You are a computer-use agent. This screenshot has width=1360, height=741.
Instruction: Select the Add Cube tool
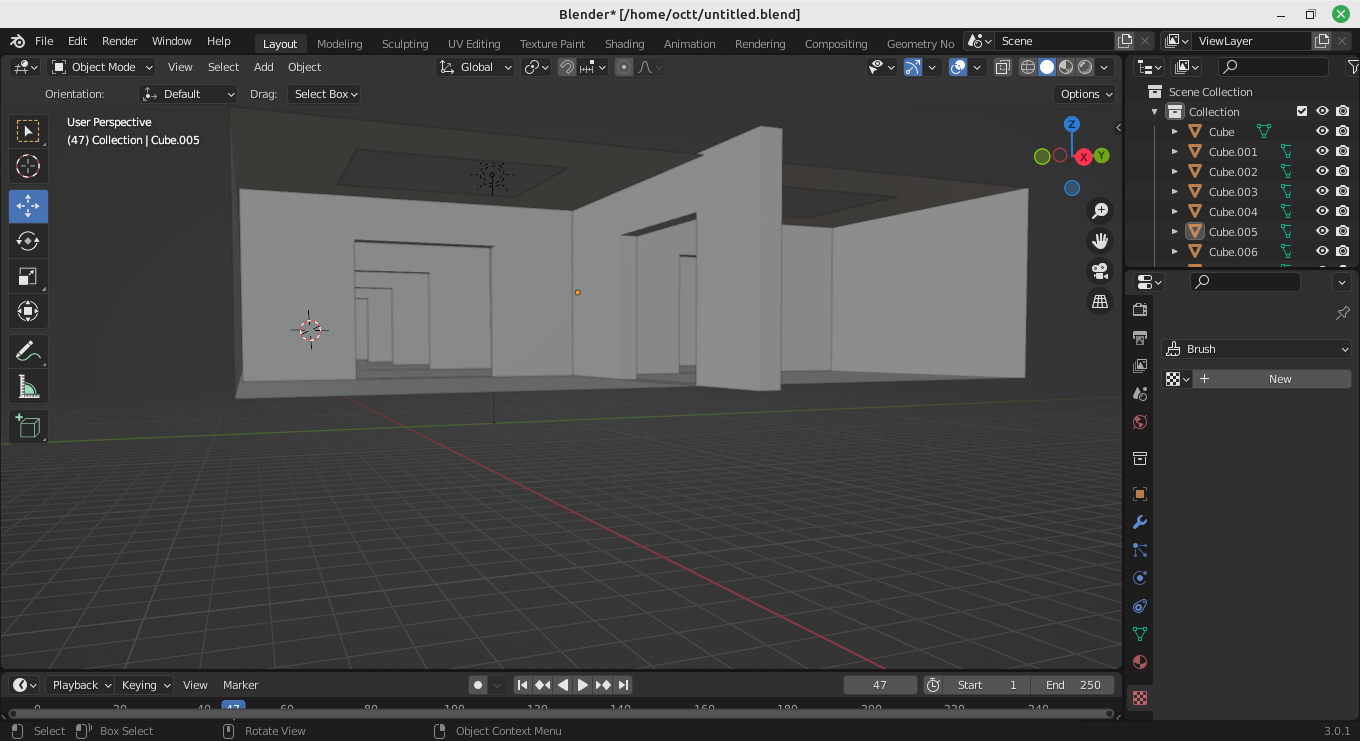click(x=28, y=427)
